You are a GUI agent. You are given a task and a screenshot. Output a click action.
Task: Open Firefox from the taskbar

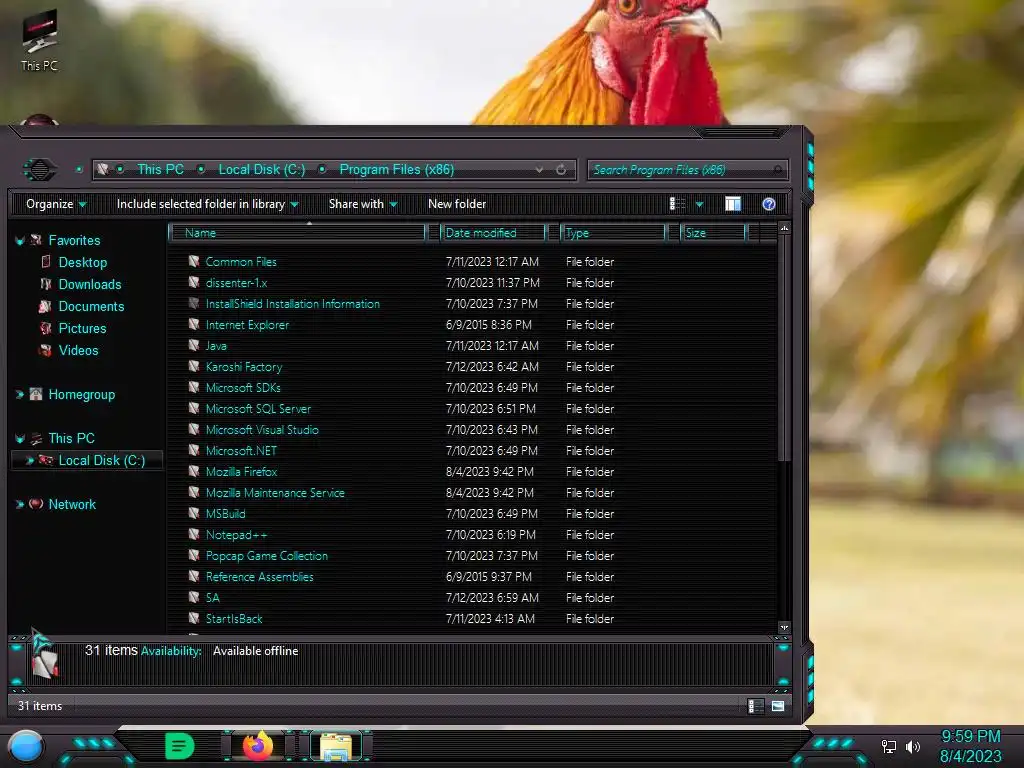[258, 746]
